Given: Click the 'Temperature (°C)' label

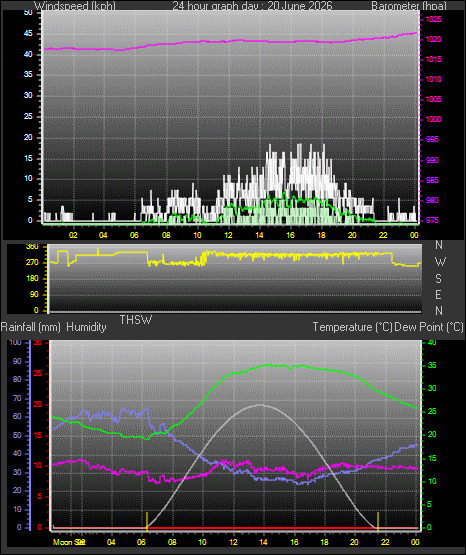Looking at the screenshot, I should (352, 327).
